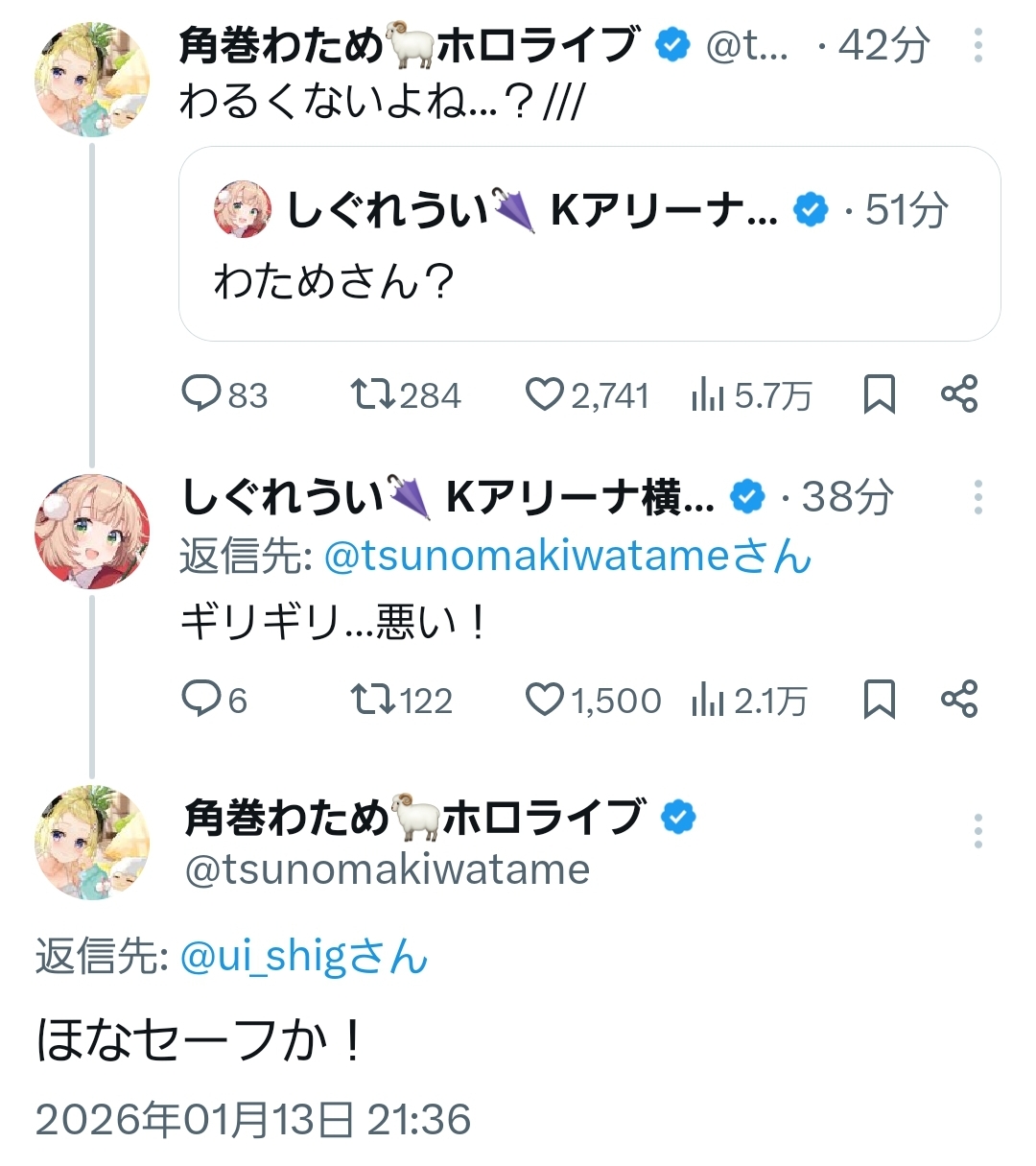
Task: Like the tweet with 2,741 likes
Action: pyautogui.click(x=545, y=394)
